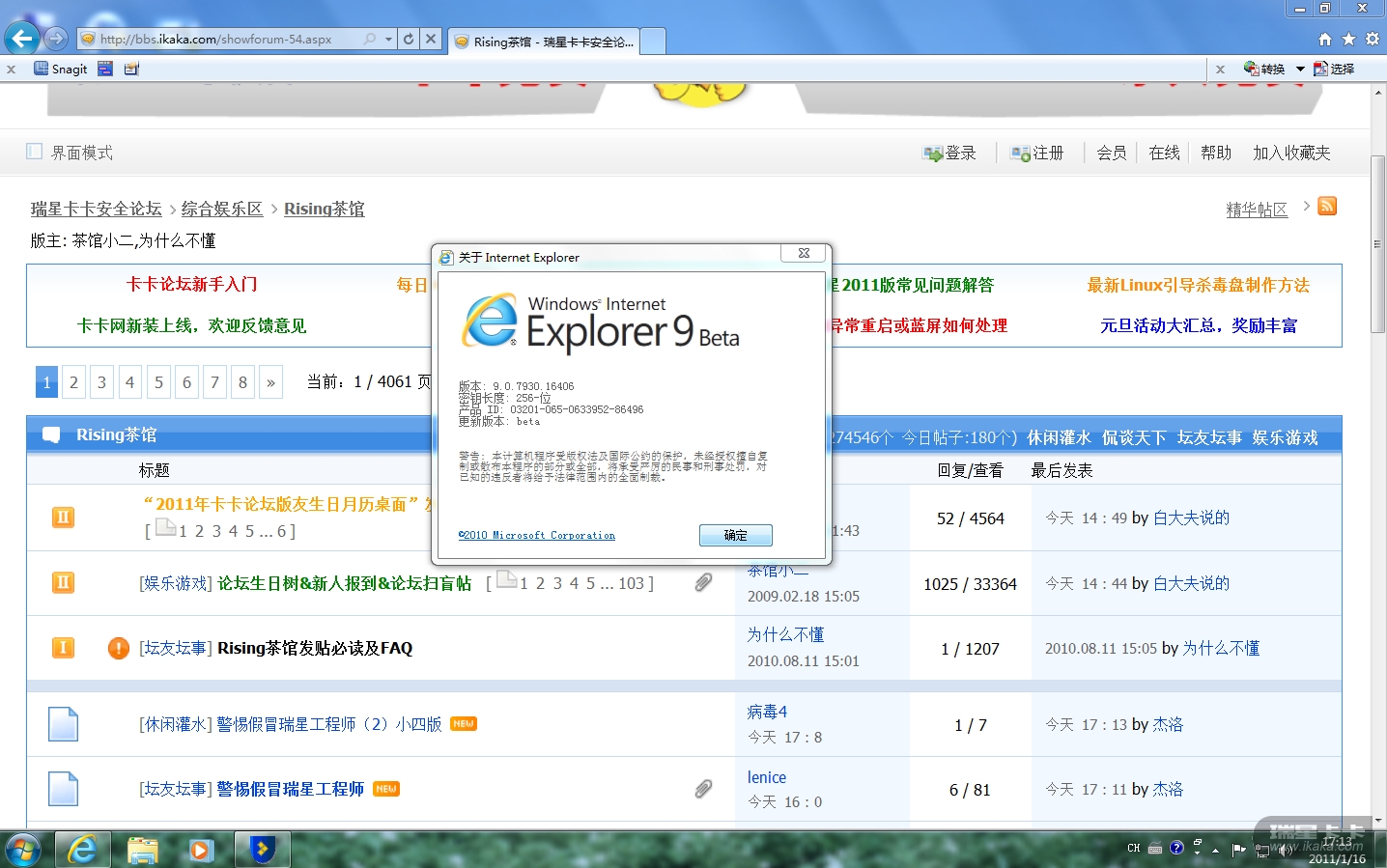Open the 会员 members menu item

1112,153
